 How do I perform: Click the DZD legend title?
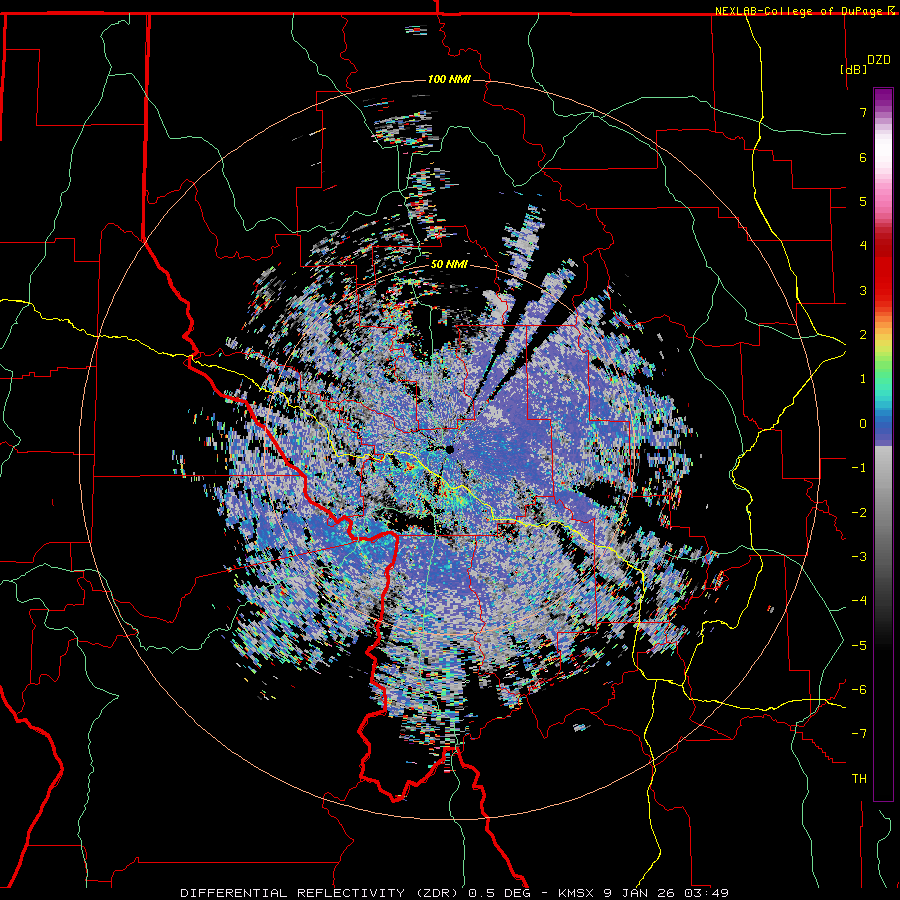point(879,60)
